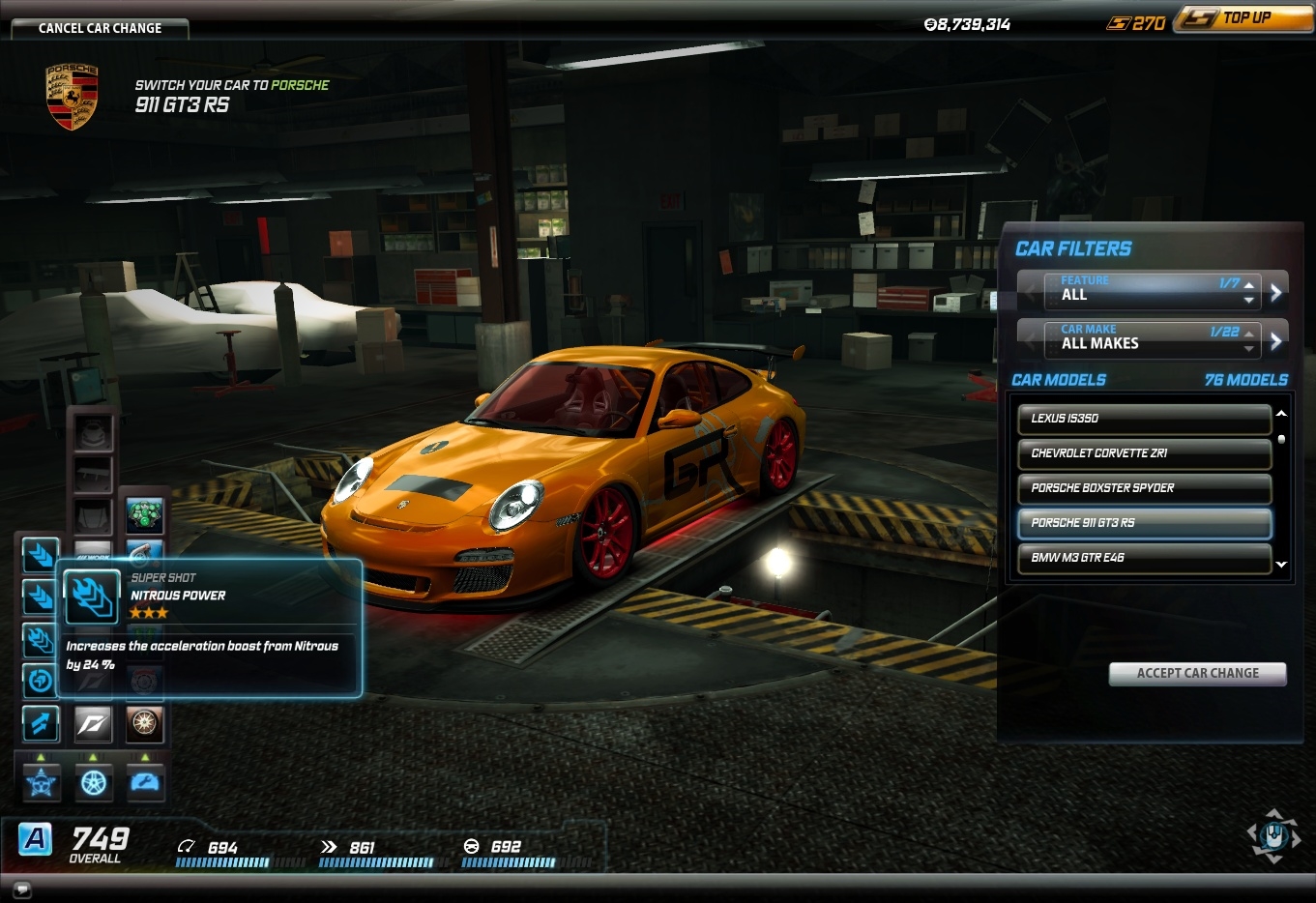The height and width of the screenshot is (903, 1316).
Task: Select the hood visual part slot
Action: [94, 516]
